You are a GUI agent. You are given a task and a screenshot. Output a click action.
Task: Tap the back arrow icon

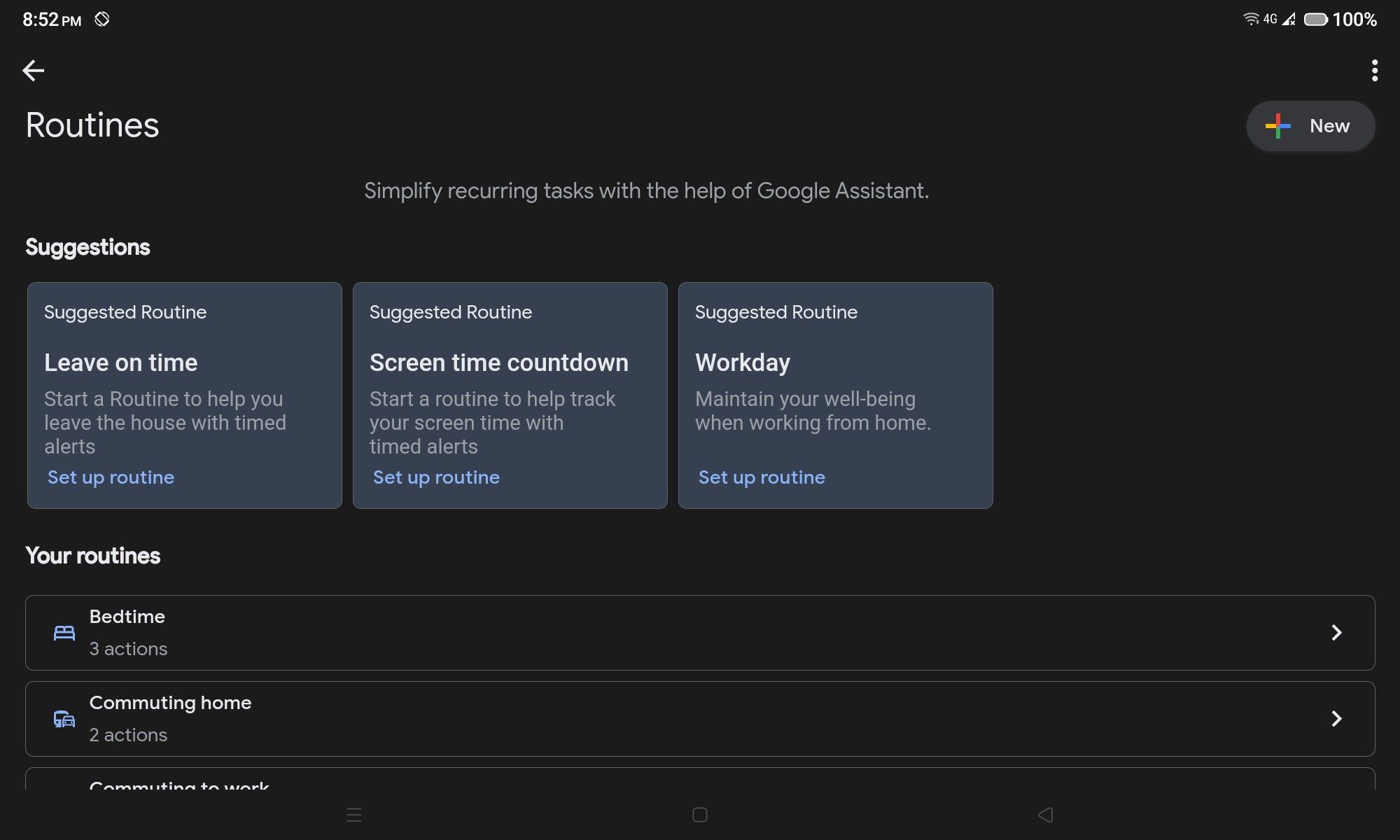(33, 70)
